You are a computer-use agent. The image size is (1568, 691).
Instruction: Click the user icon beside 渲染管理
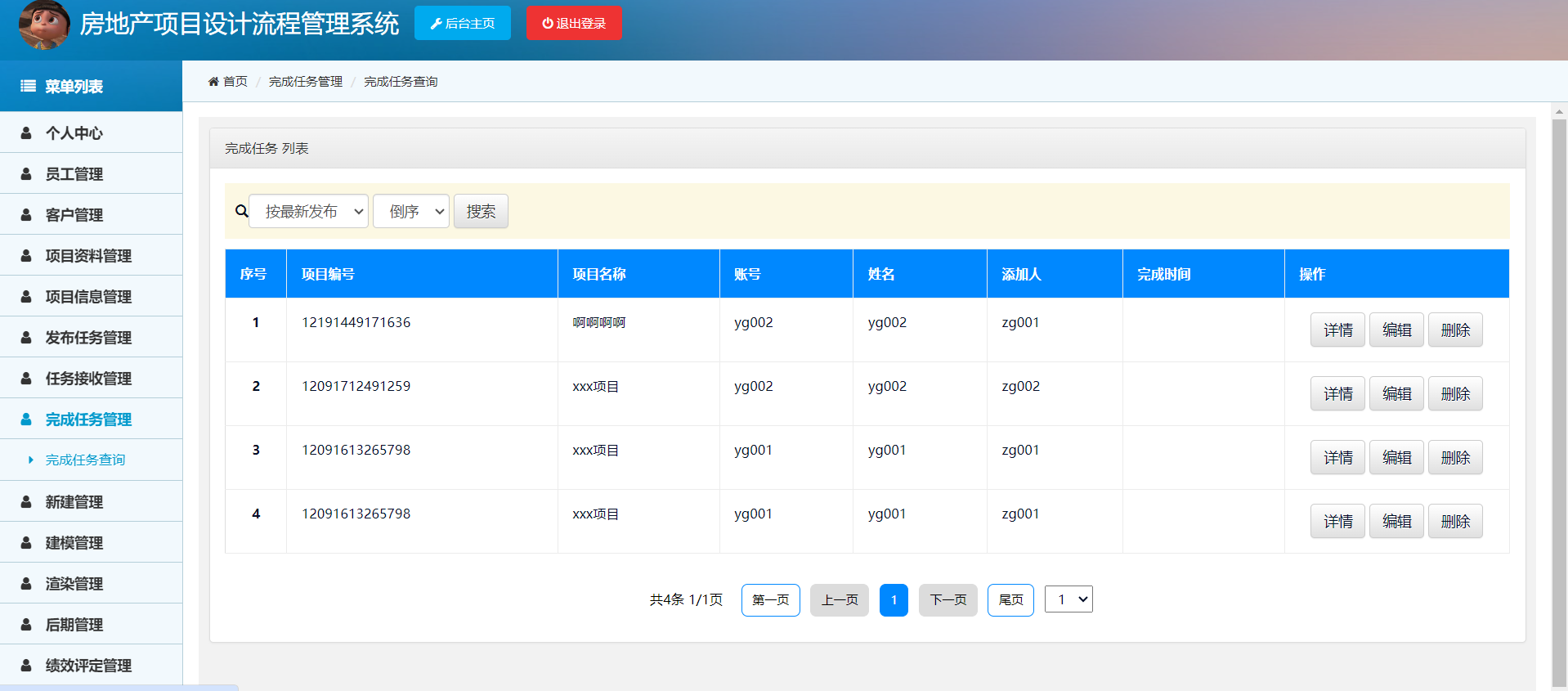click(26, 583)
